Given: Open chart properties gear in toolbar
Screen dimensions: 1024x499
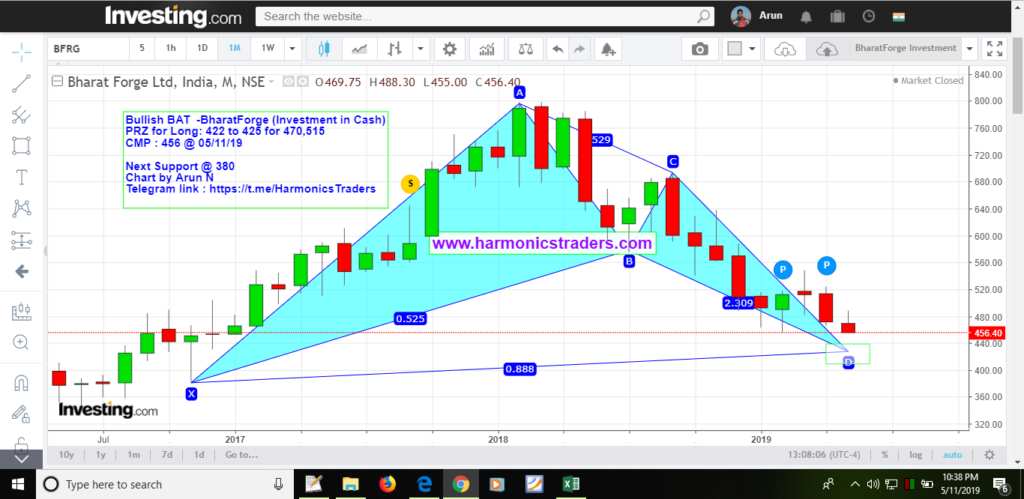Looking at the screenshot, I should [x=449, y=49].
